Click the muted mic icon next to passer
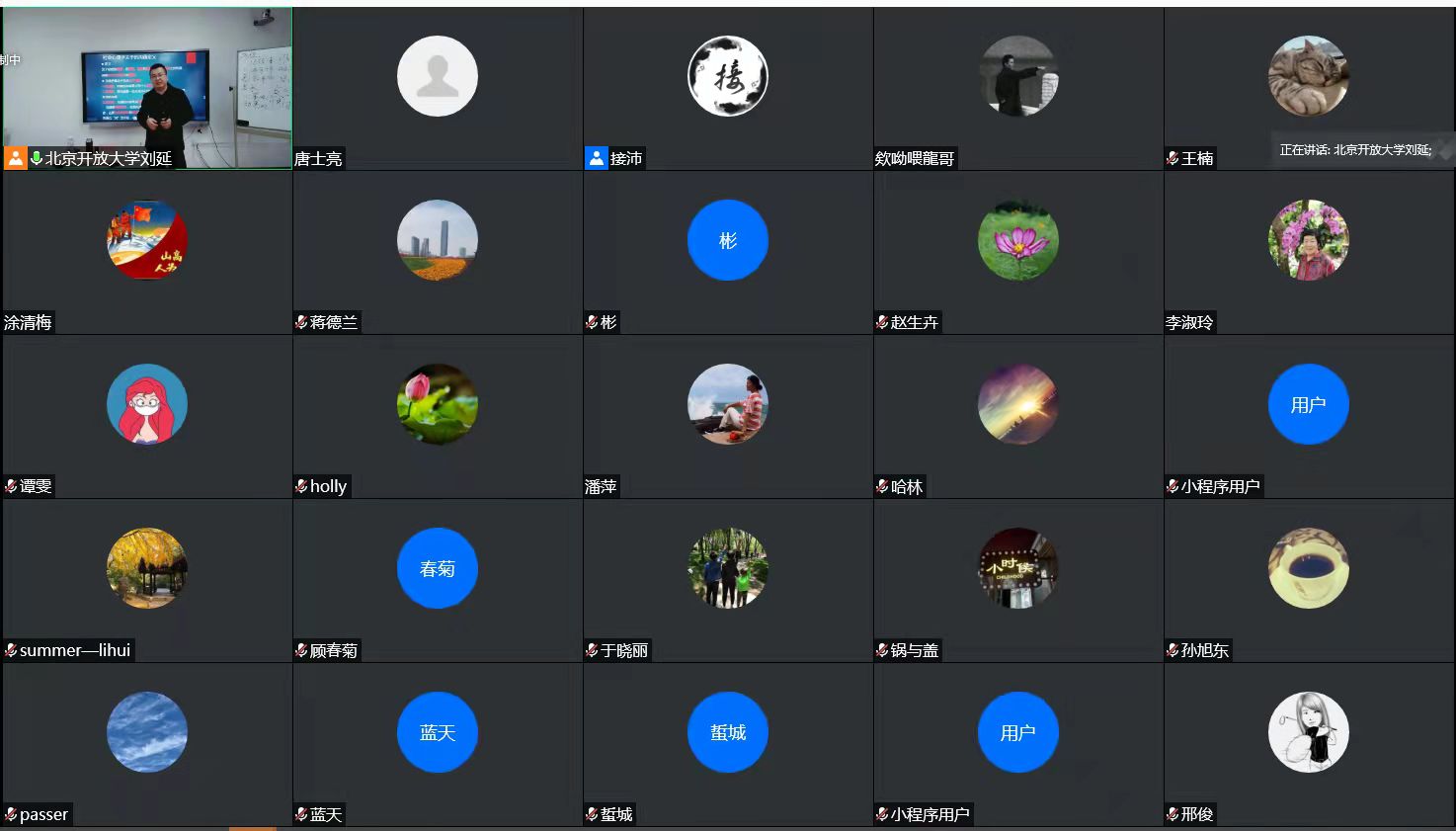 click(11, 814)
